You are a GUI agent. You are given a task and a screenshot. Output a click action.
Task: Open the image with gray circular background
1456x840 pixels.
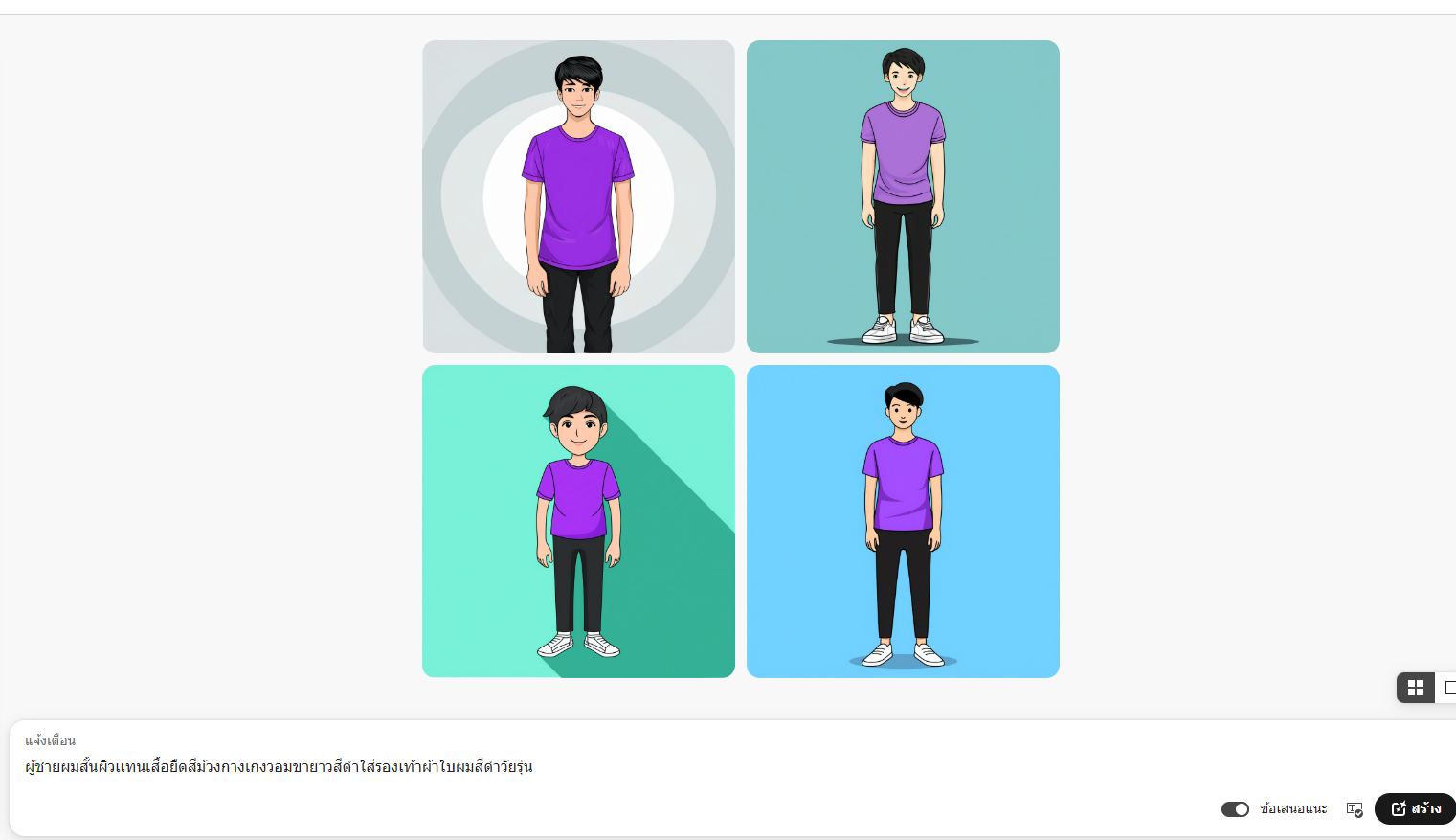point(578,196)
